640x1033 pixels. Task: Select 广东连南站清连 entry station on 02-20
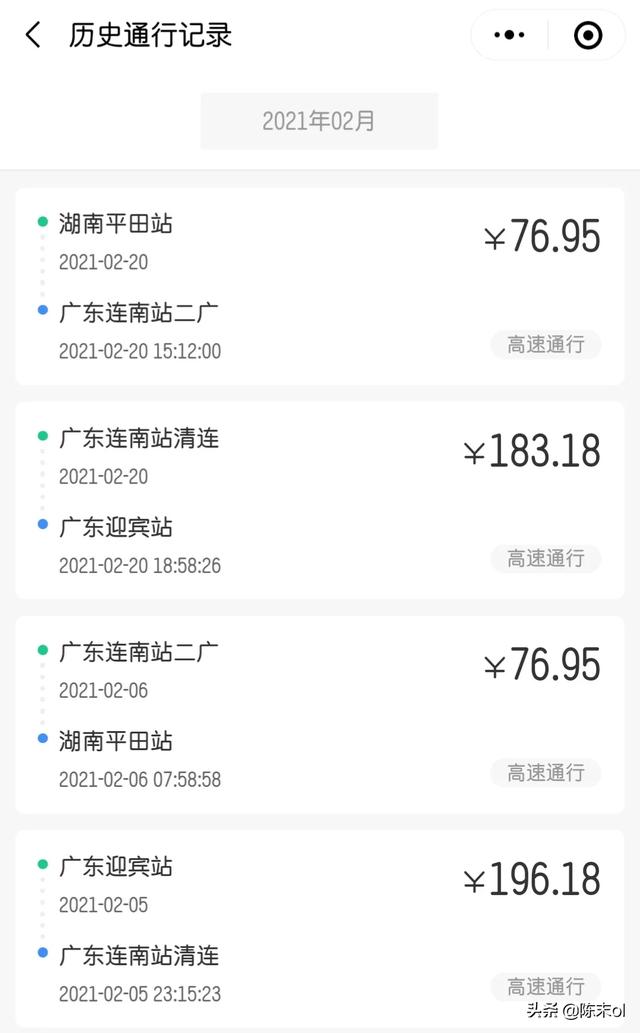pyautogui.click(x=139, y=437)
